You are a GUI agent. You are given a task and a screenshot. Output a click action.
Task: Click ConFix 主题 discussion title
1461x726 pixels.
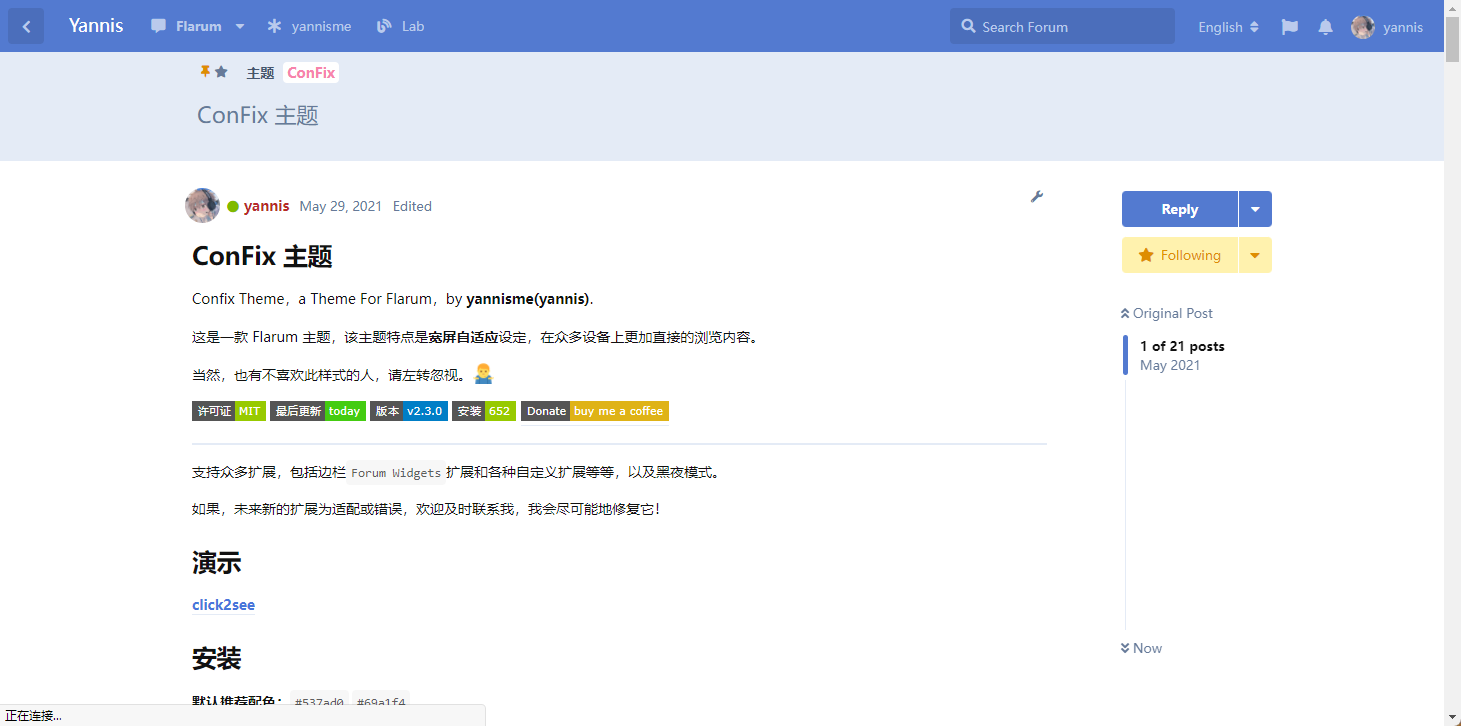click(x=258, y=115)
